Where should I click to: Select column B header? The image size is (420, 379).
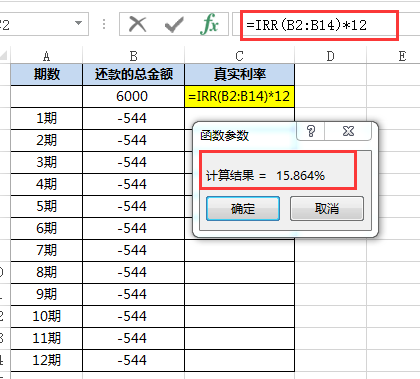(x=133, y=56)
